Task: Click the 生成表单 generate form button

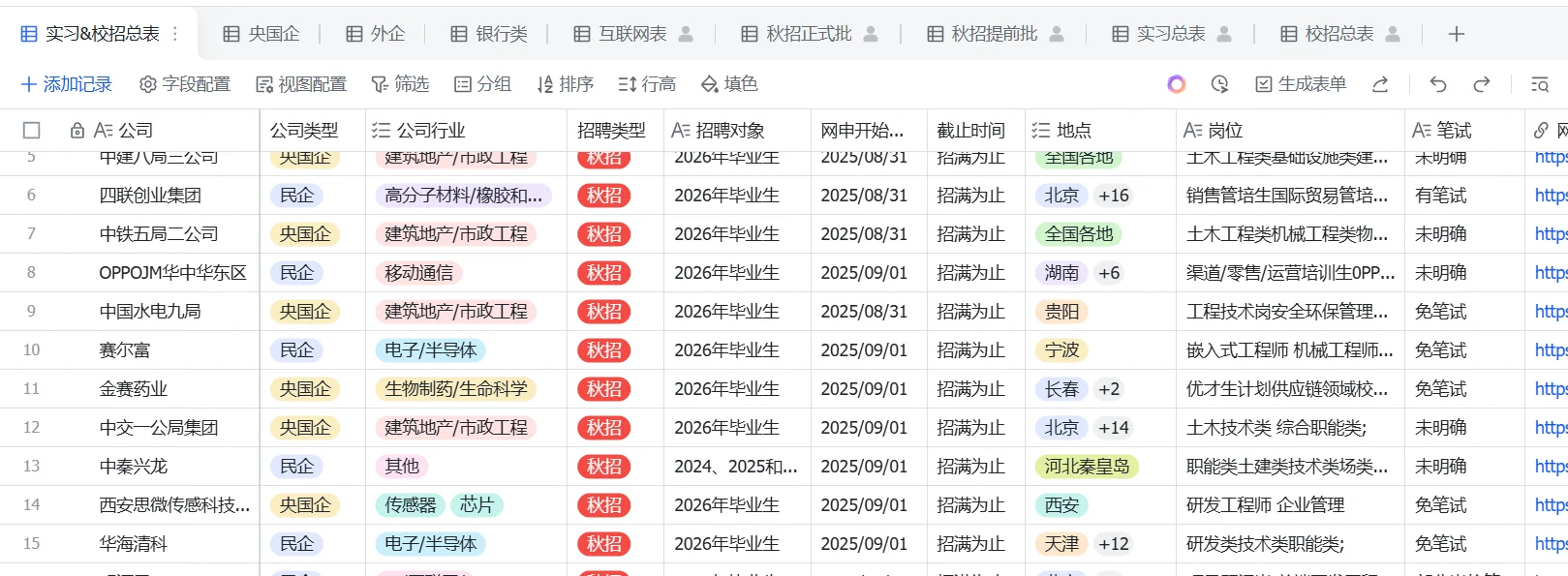Action: pos(1301,84)
